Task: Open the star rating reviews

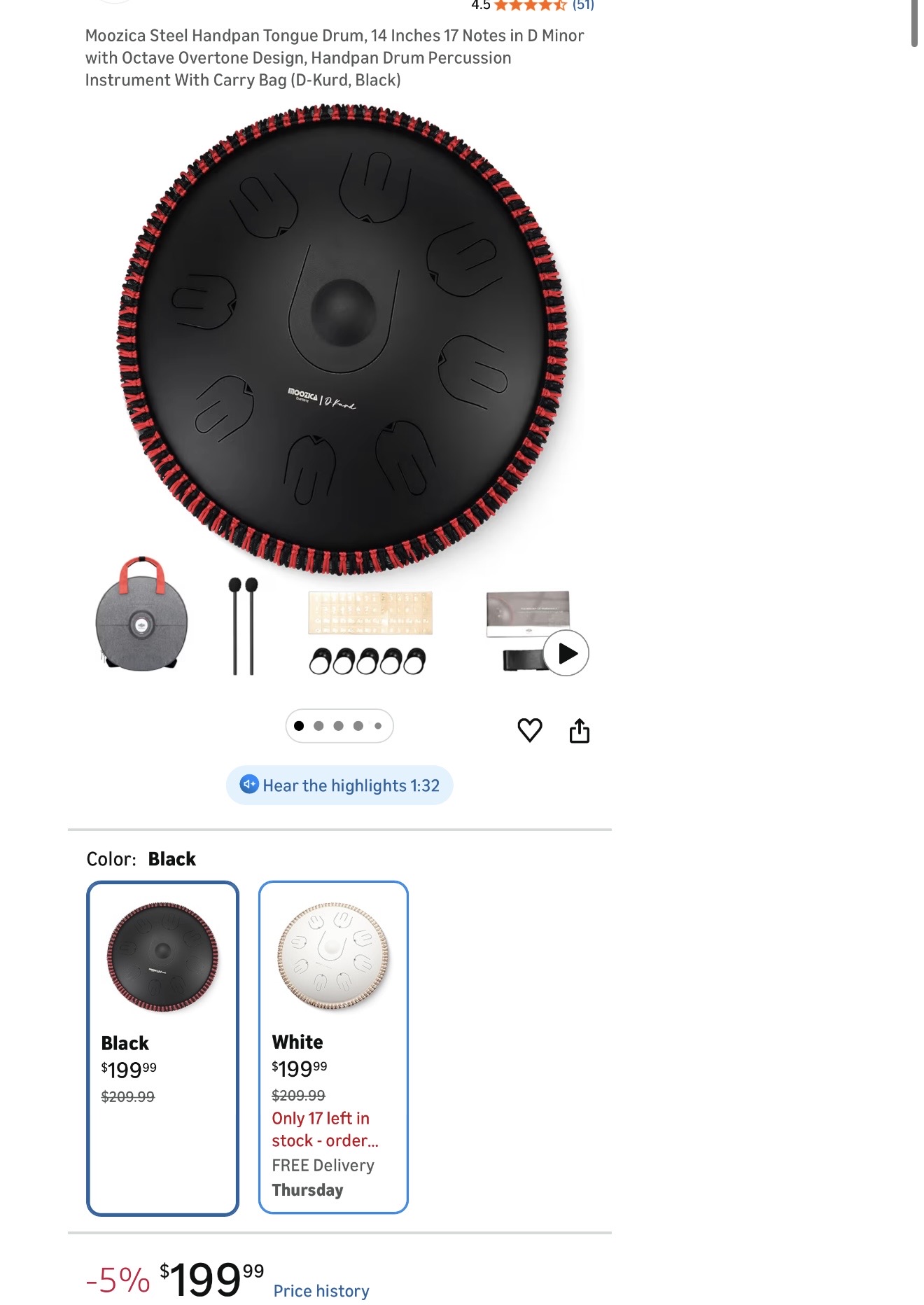Action: click(x=530, y=6)
